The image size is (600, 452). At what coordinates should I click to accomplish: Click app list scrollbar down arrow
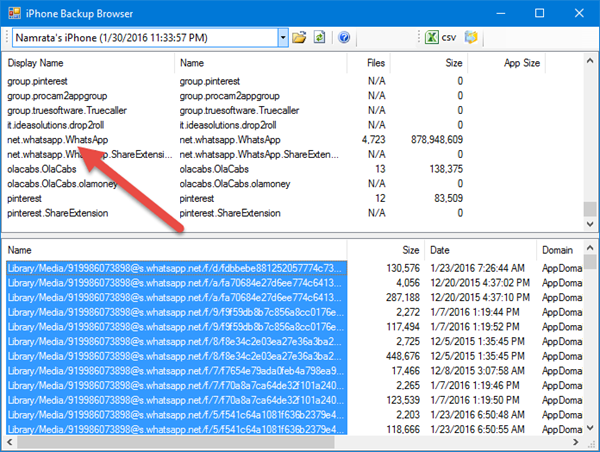[590, 224]
